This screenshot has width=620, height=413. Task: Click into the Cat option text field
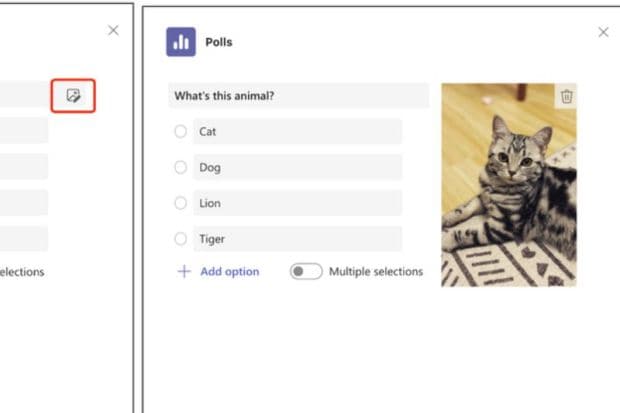(x=298, y=131)
